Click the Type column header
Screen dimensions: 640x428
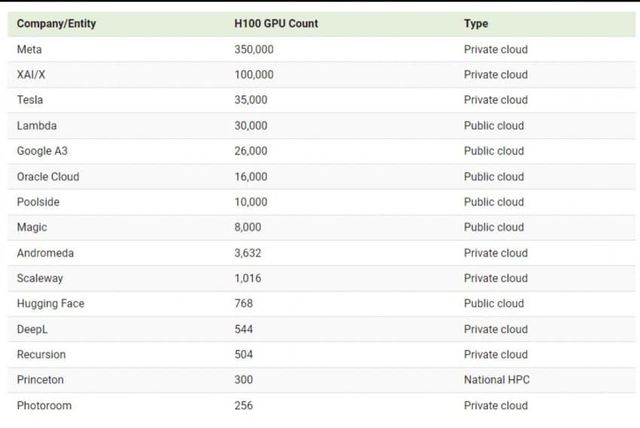pyautogui.click(x=476, y=23)
